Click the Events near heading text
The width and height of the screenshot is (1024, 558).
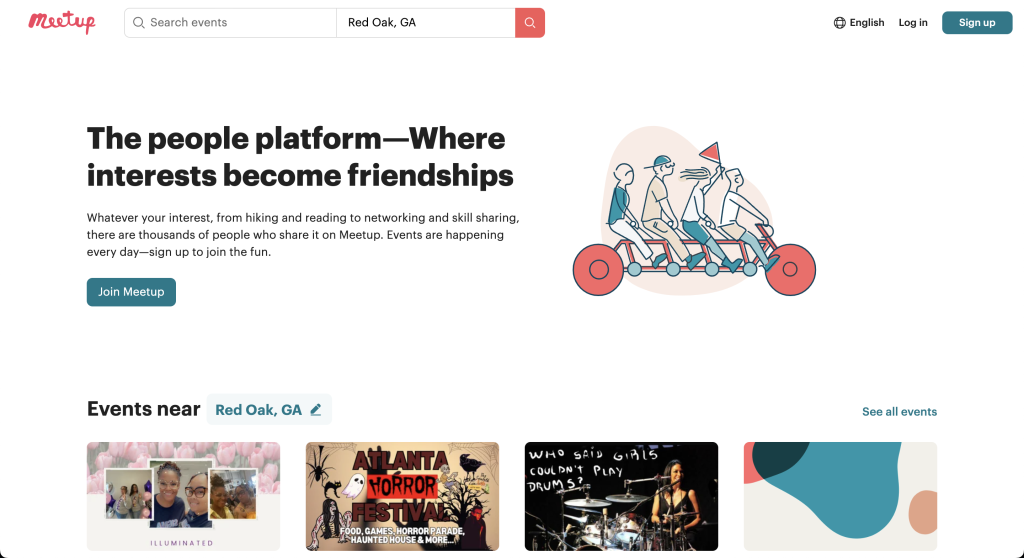(x=144, y=409)
